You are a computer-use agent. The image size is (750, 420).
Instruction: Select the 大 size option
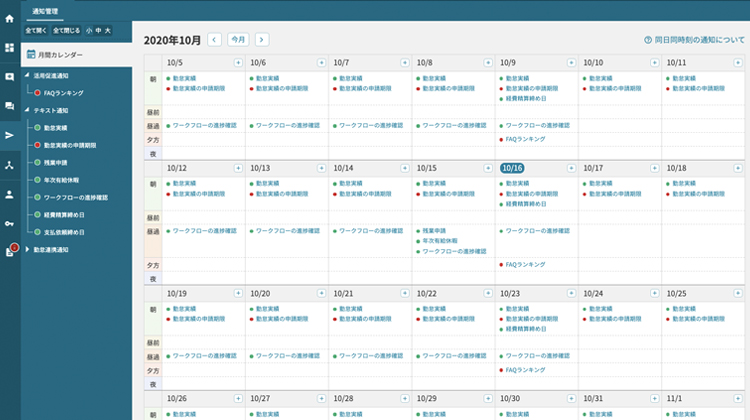click(x=108, y=31)
